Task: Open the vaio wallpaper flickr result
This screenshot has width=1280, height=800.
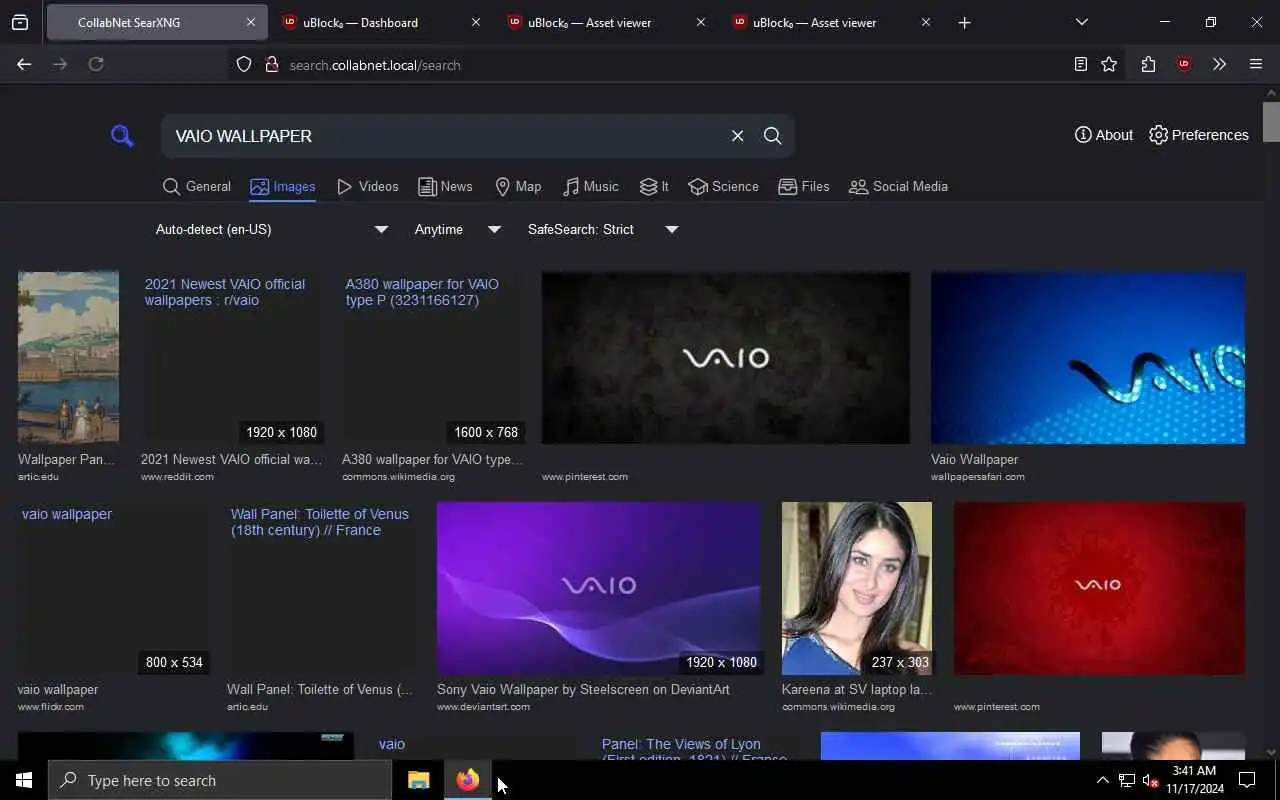Action: click(x=113, y=588)
